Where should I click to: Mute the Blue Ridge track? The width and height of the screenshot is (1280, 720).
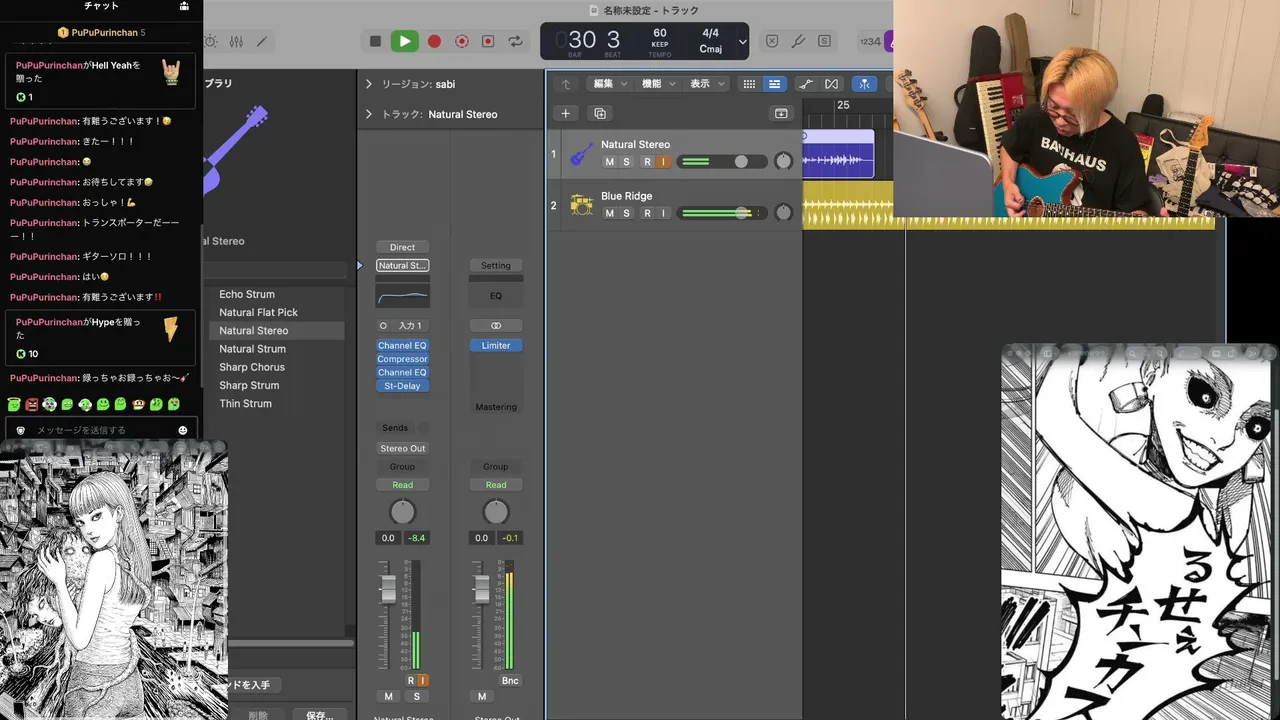click(x=609, y=213)
